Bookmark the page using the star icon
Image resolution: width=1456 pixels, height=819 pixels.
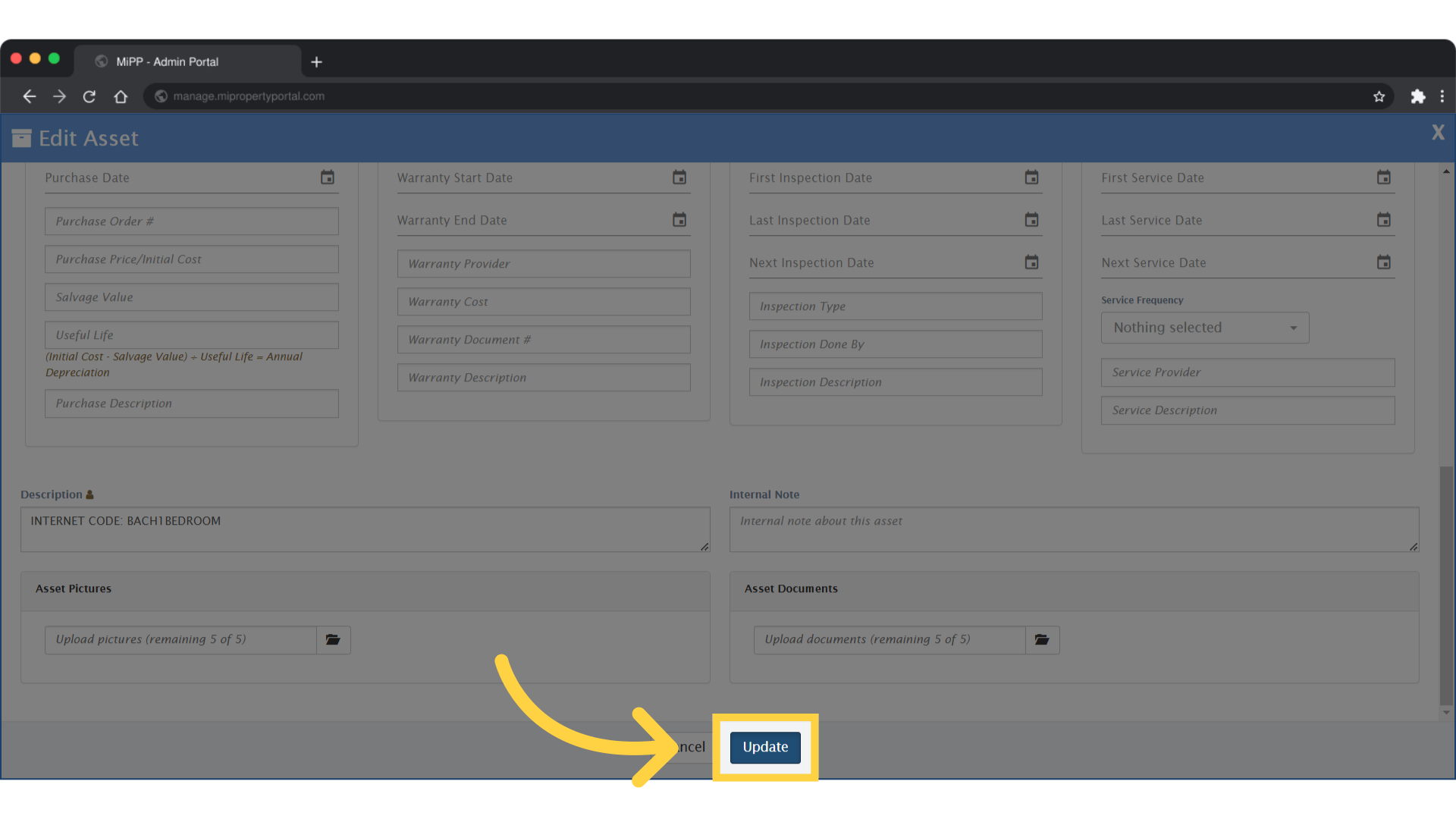[x=1379, y=96]
